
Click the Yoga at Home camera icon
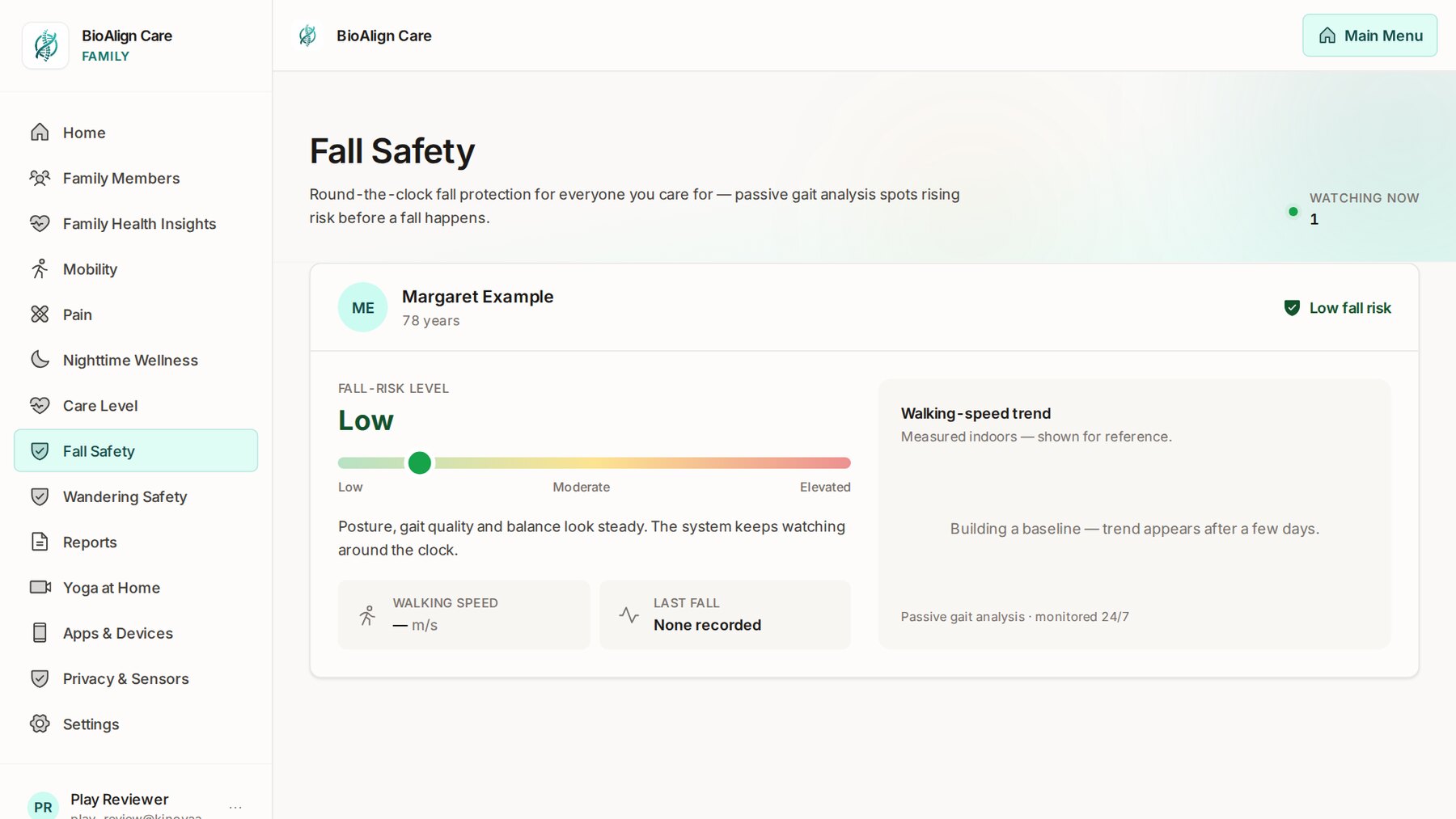(x=40, y=587)
